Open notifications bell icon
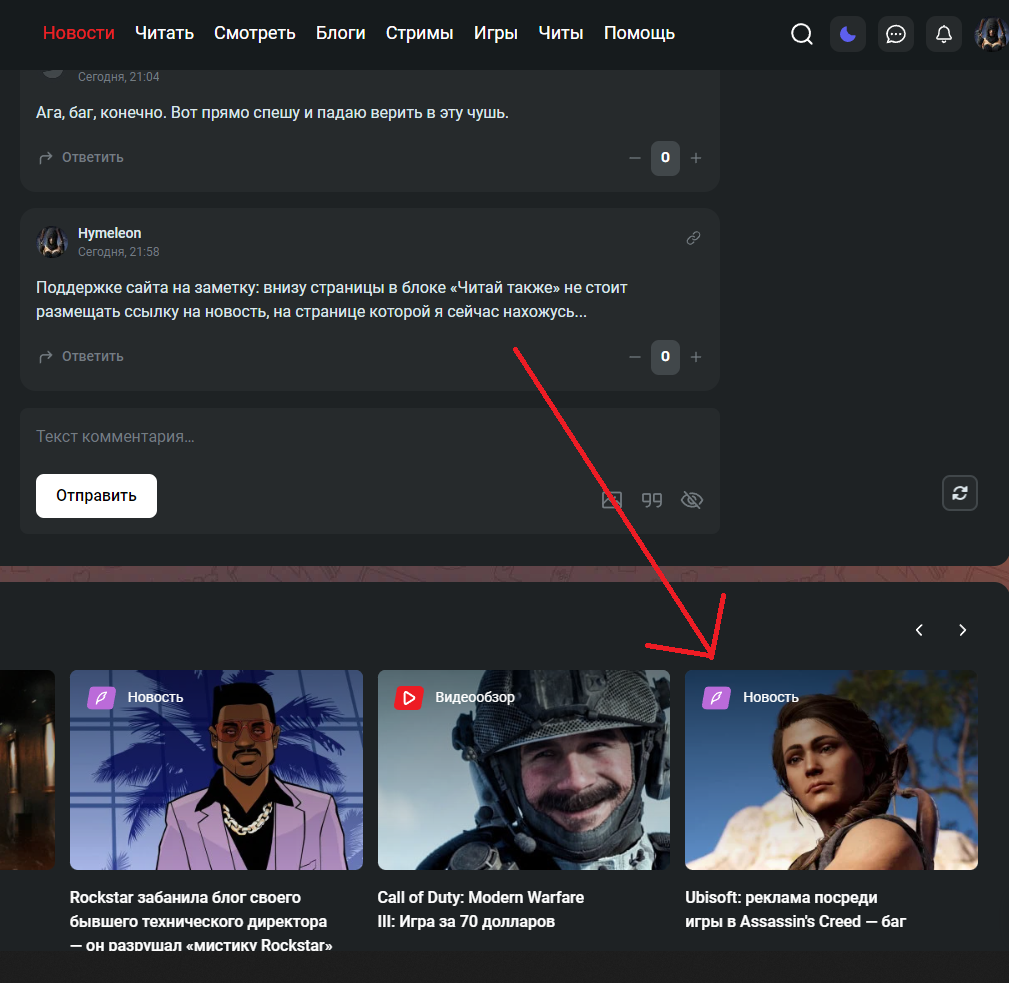The image size is (1009, 983). [943, 33]
